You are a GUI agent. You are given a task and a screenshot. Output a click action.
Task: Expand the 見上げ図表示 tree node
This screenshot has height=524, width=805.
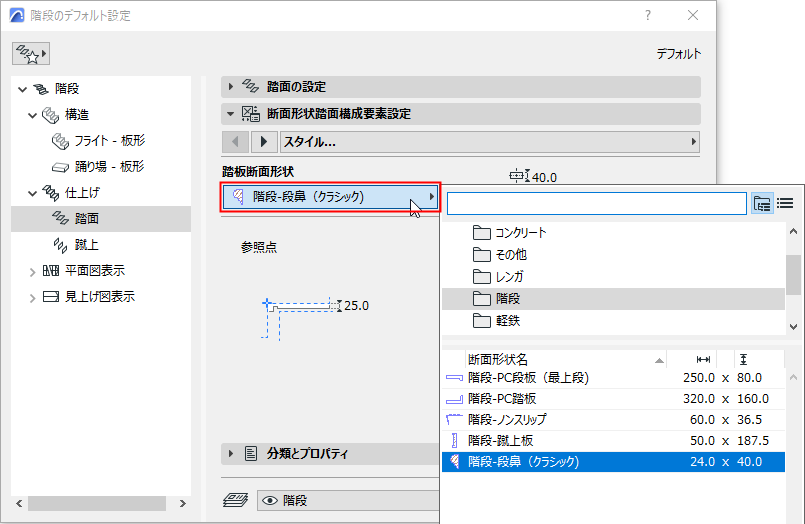[32, 298]
